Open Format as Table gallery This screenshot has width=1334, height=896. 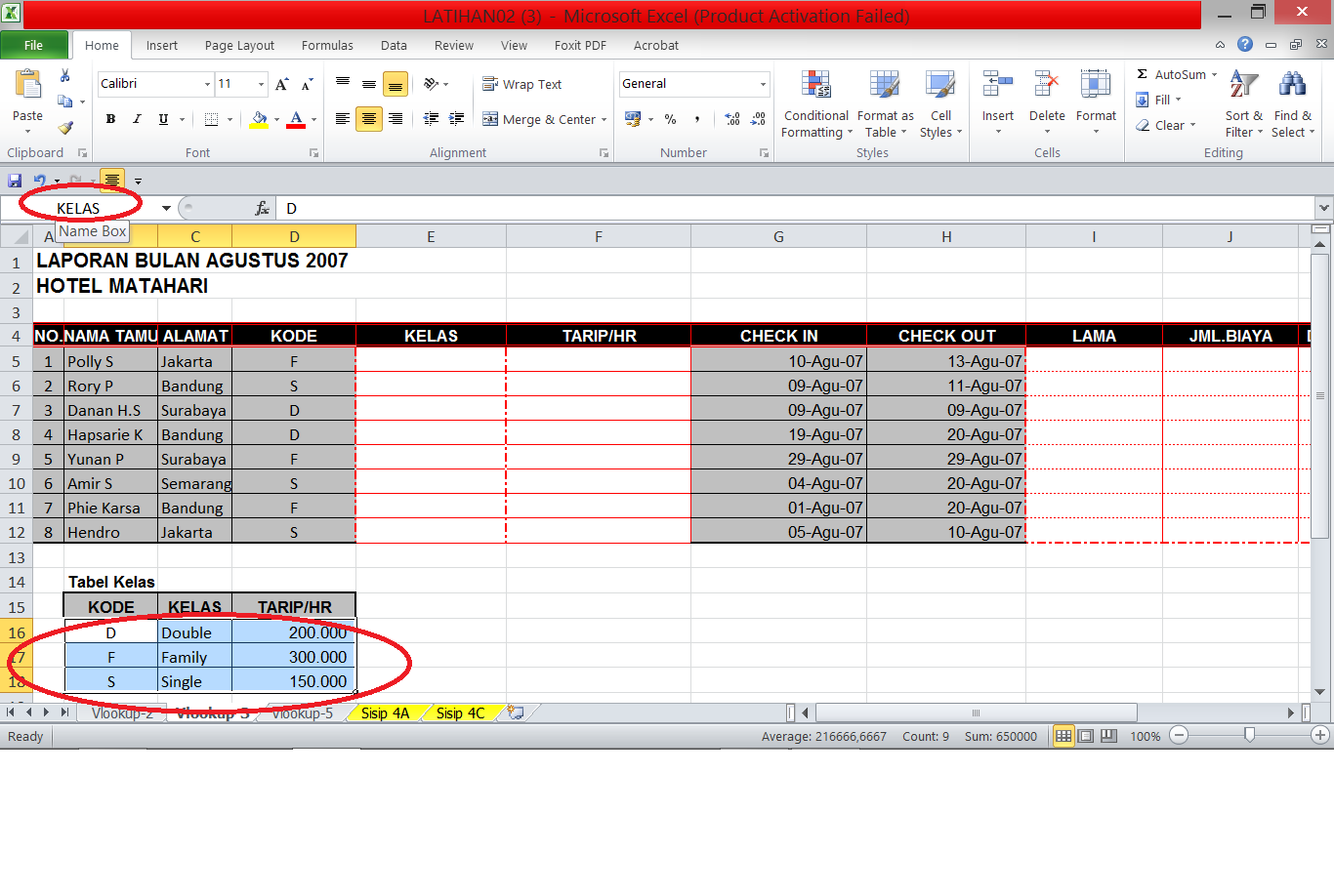[885, 104]
